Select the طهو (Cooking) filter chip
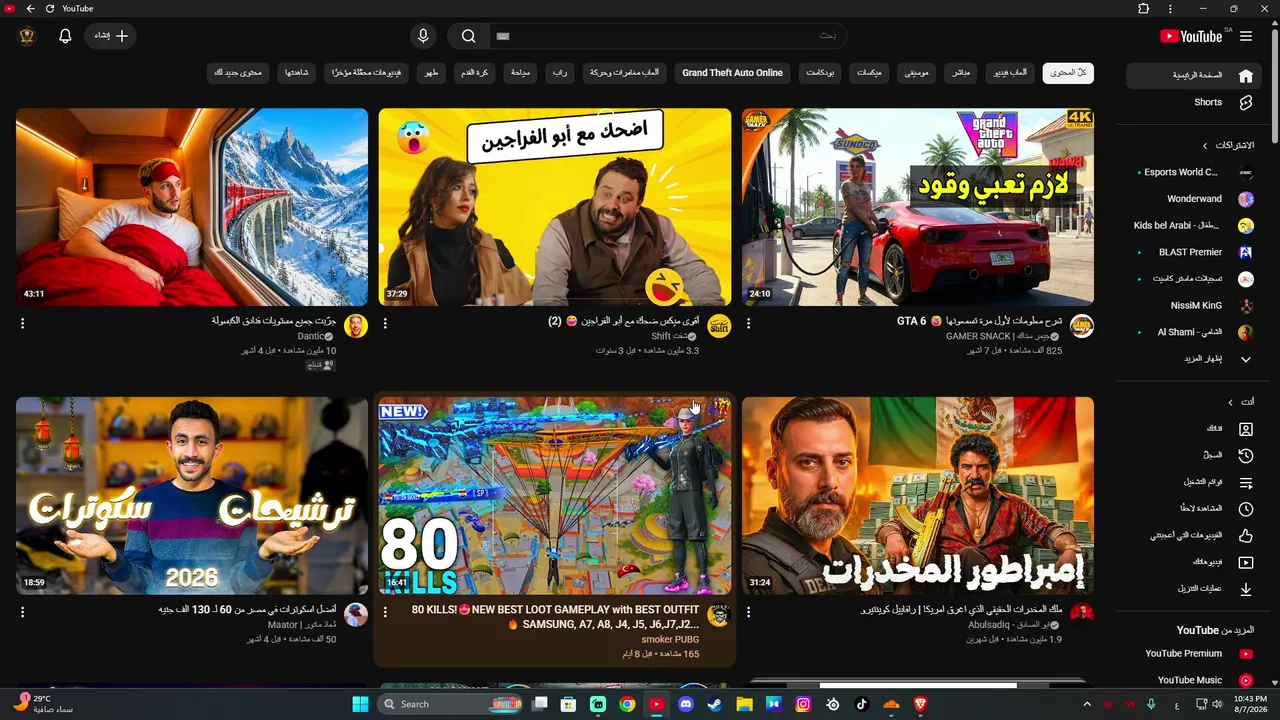 (431, 73)
